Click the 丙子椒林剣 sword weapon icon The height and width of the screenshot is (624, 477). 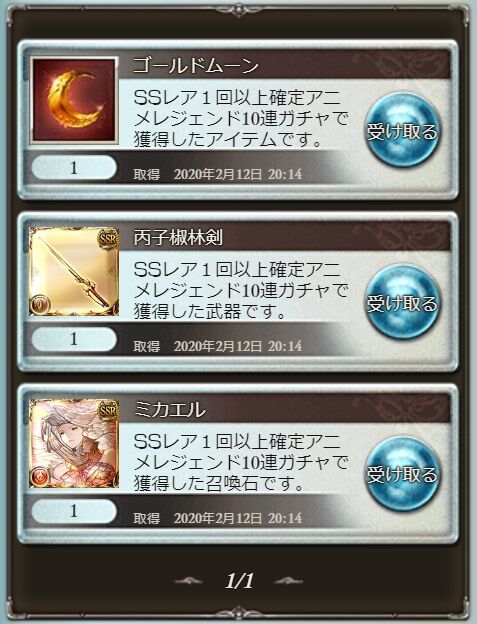coord(74,271)
